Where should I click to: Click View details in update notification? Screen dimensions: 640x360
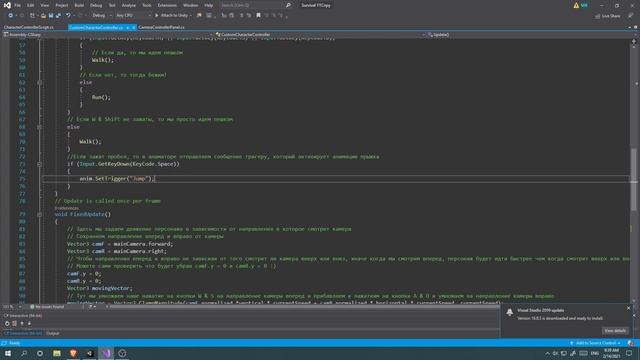615,331
